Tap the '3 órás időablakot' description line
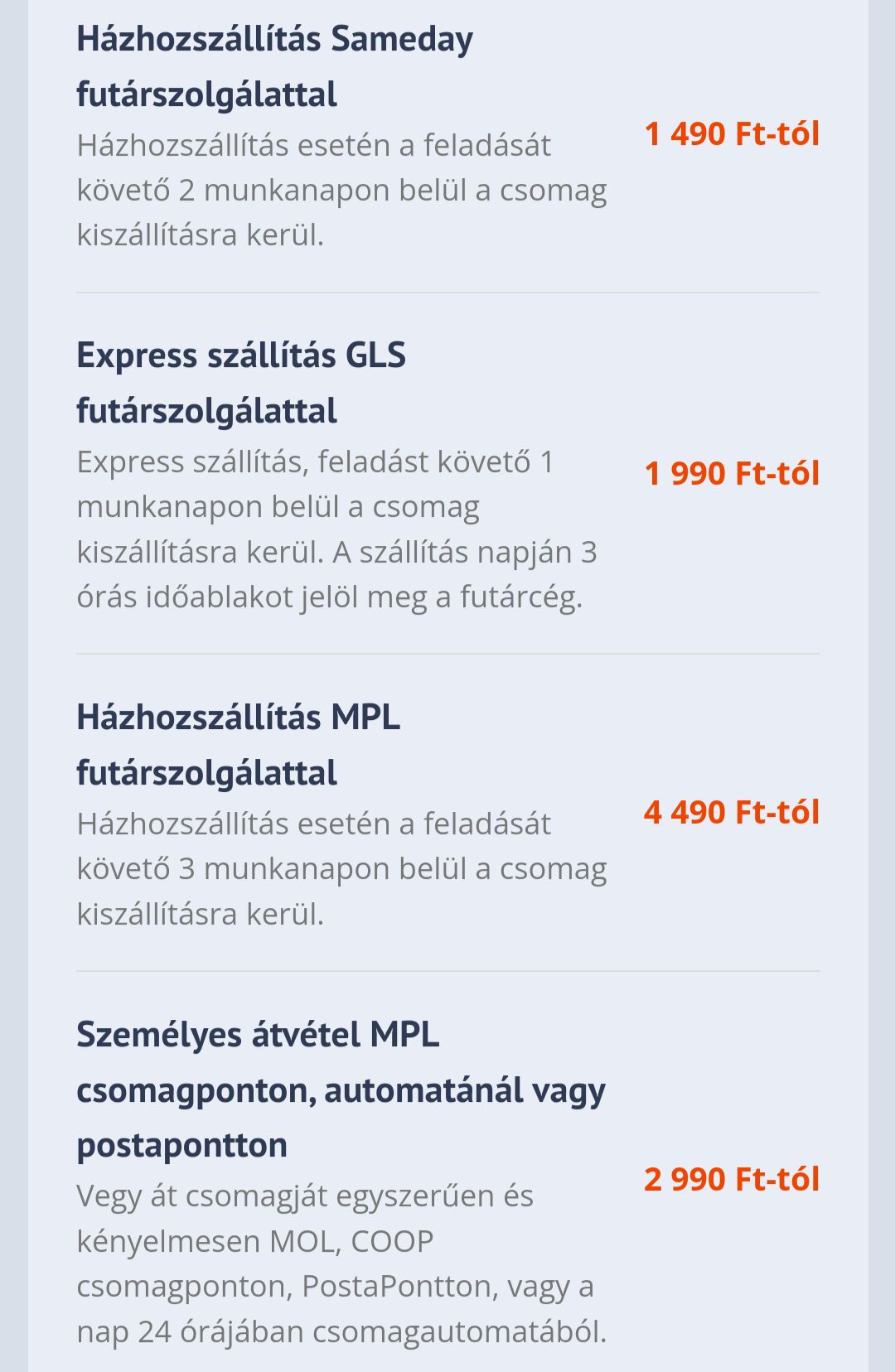Viewport: 895px width, 1372px height. [x=330, y=597]
